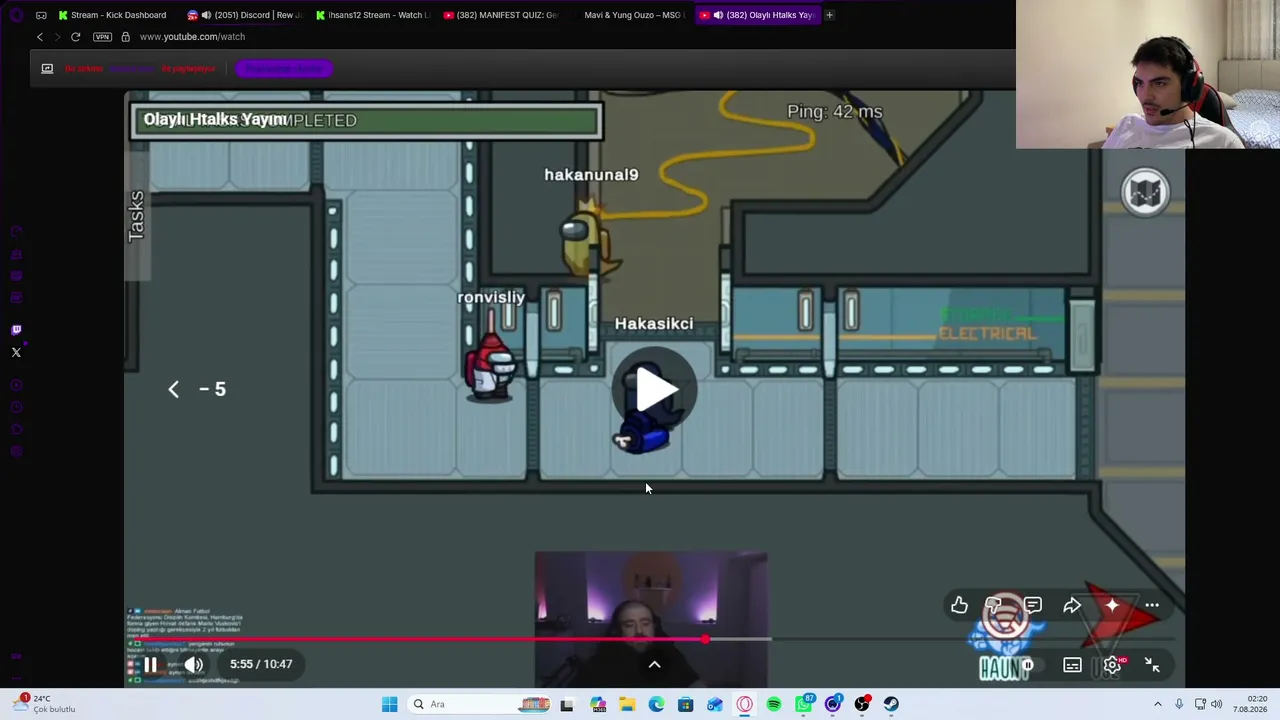Viewport: 1280px width, 720px height.
Task: Open File Explorer from the taskbar
Action: pyautogui.click(x=627, y=704)
